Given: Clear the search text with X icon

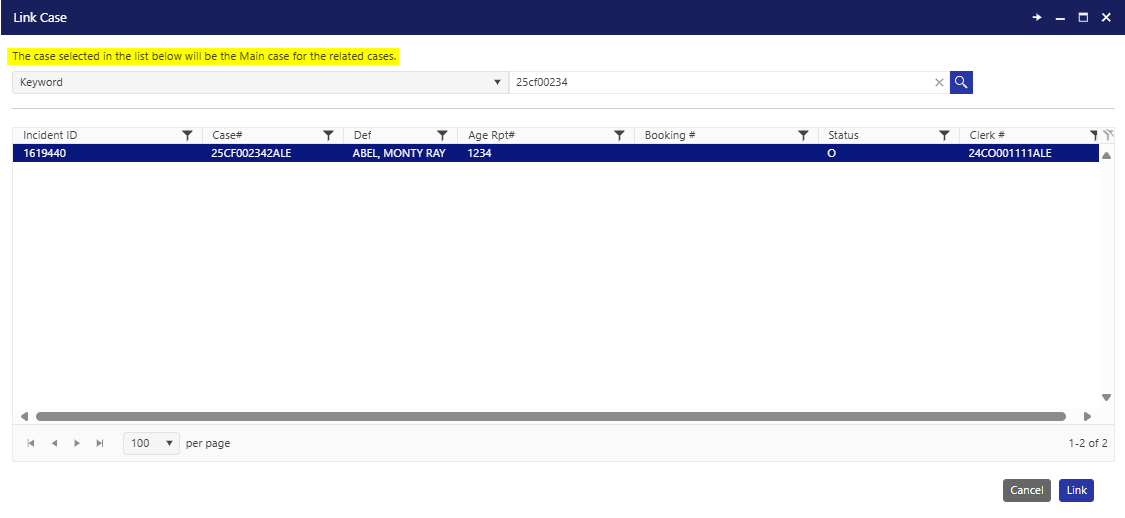Looking at the screenshot, I should click(939, 83).
